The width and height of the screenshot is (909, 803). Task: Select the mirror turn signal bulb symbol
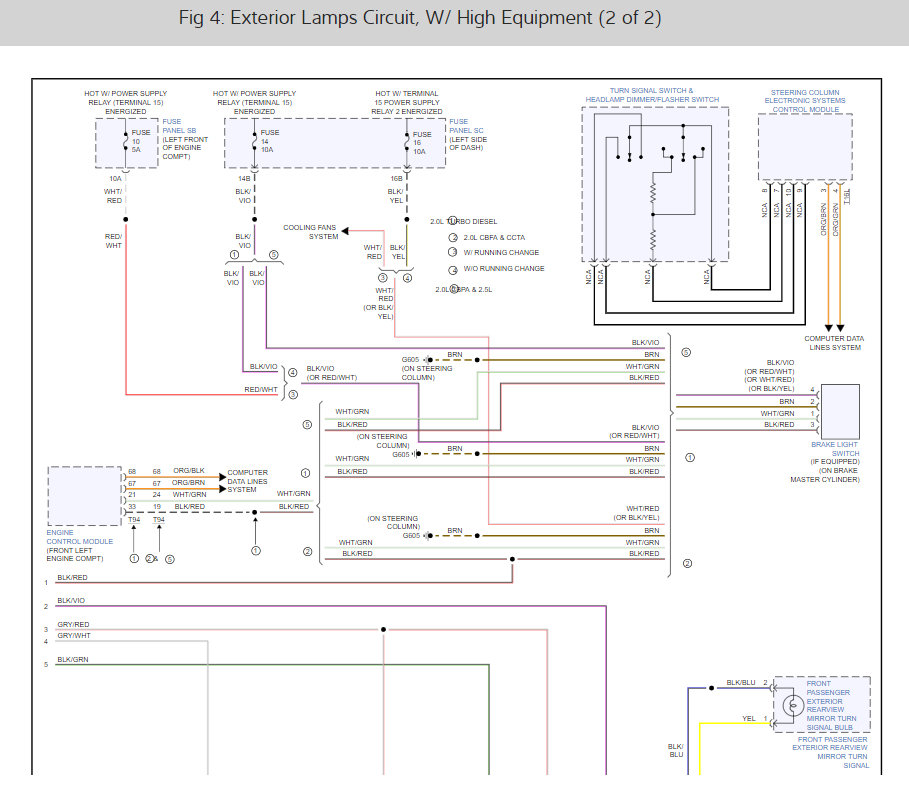[x=787, y=704]
